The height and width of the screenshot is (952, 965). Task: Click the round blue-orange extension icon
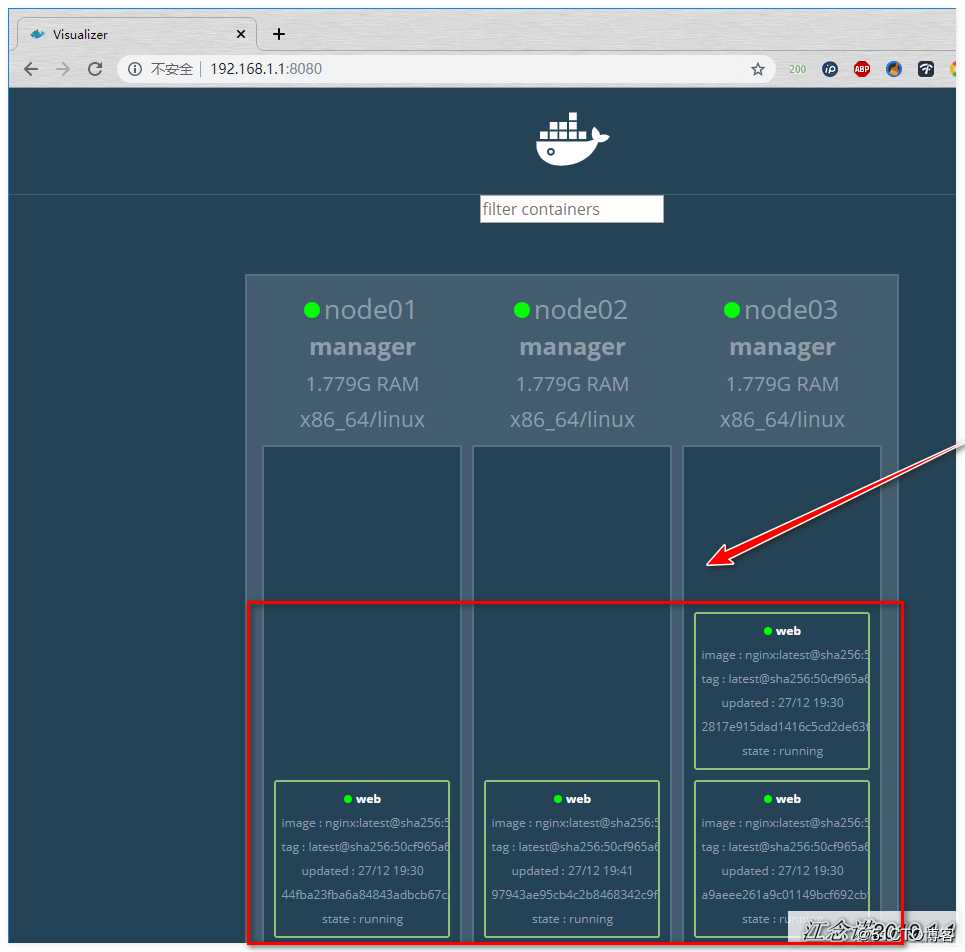(x=894, y=69)
